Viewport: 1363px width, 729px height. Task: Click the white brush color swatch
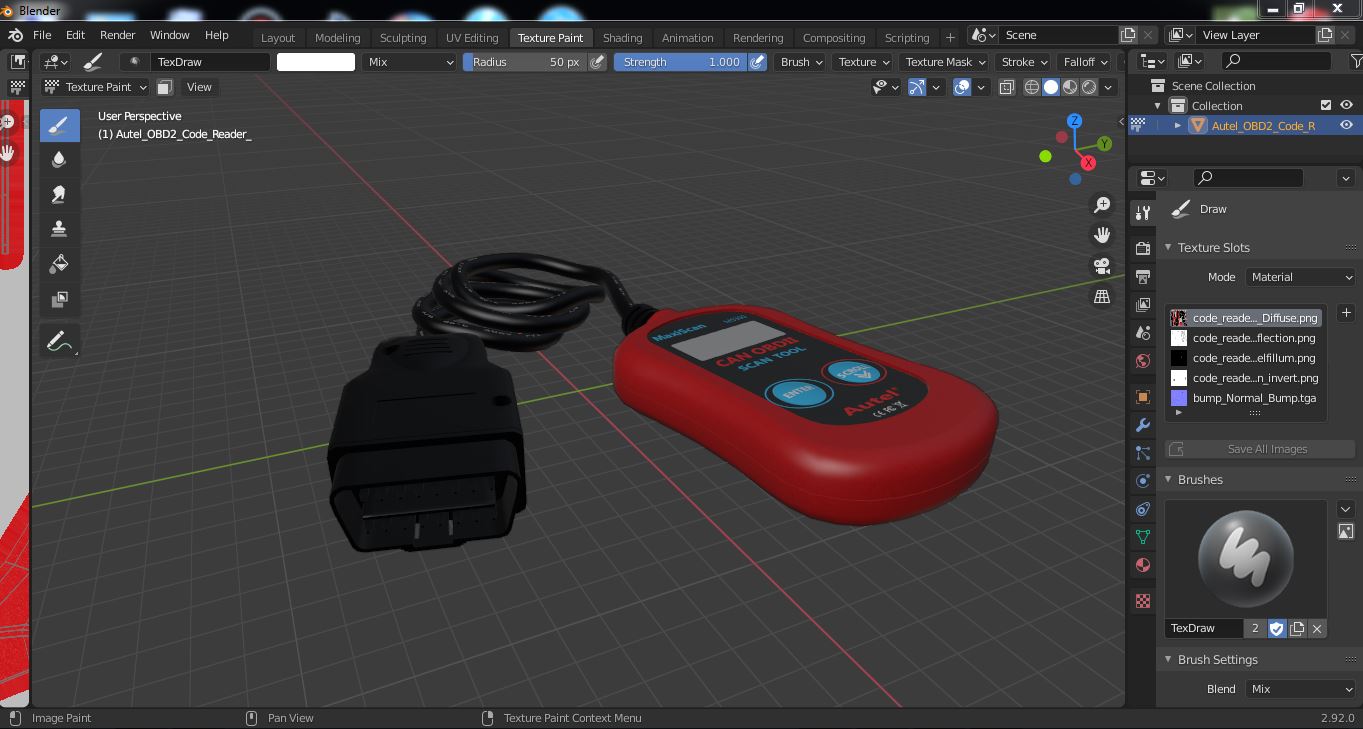tap(316, 62)
